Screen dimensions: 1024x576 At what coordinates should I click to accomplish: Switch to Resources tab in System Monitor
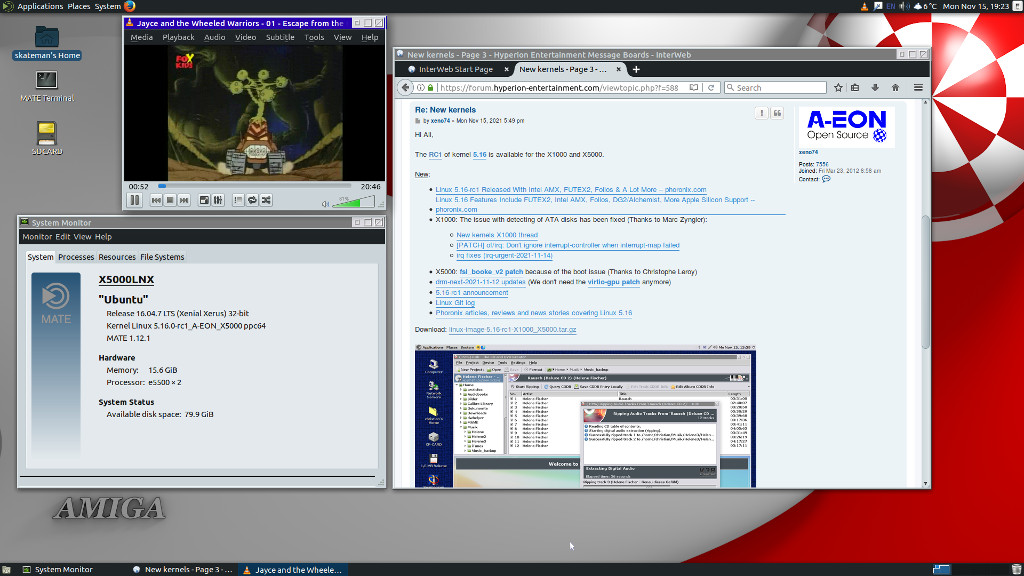[117, 257]
